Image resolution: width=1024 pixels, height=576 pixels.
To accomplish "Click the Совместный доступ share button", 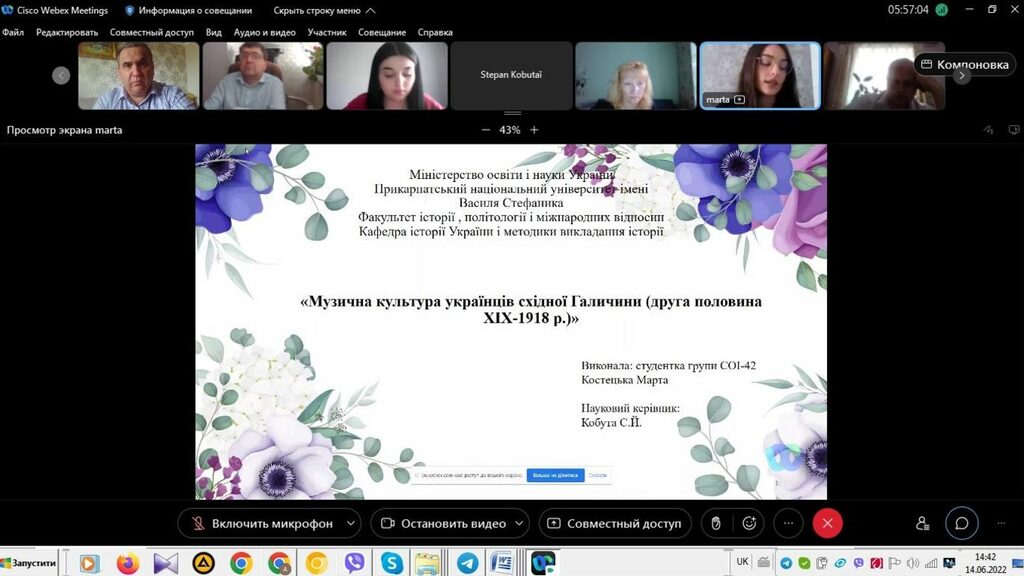I will (614, 523).
